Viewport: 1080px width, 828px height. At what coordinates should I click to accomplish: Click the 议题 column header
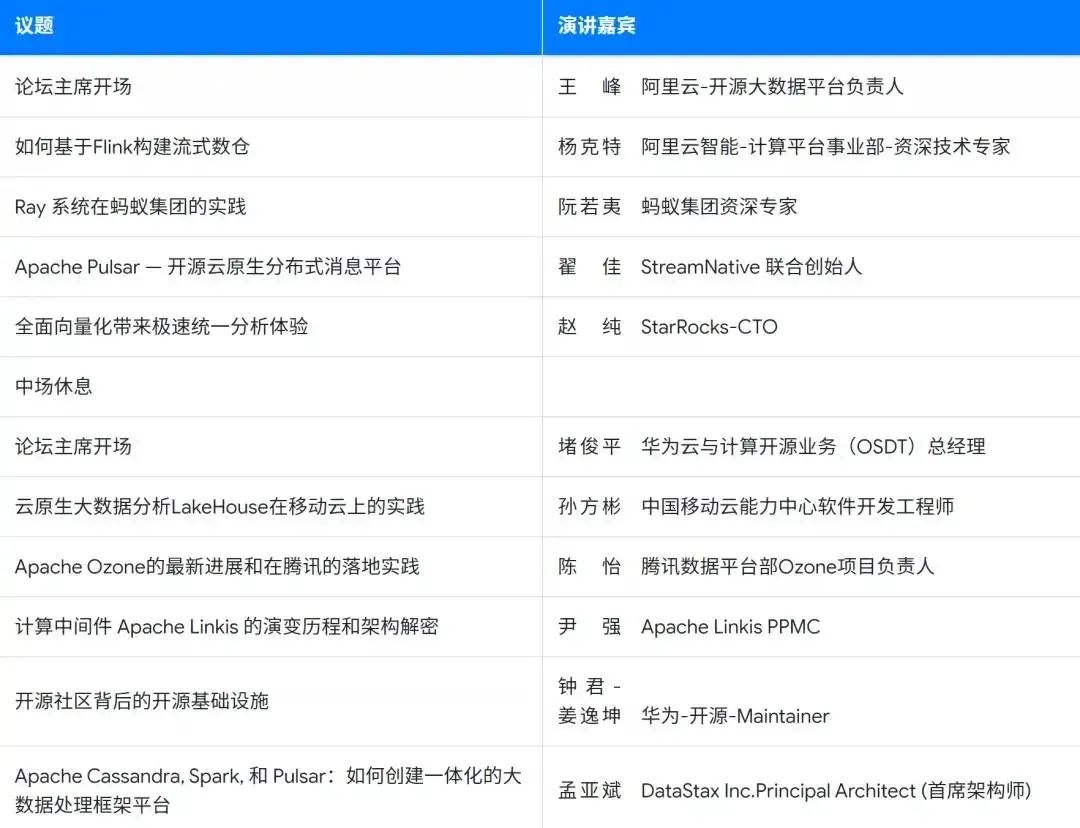click(x=34, y=25)
